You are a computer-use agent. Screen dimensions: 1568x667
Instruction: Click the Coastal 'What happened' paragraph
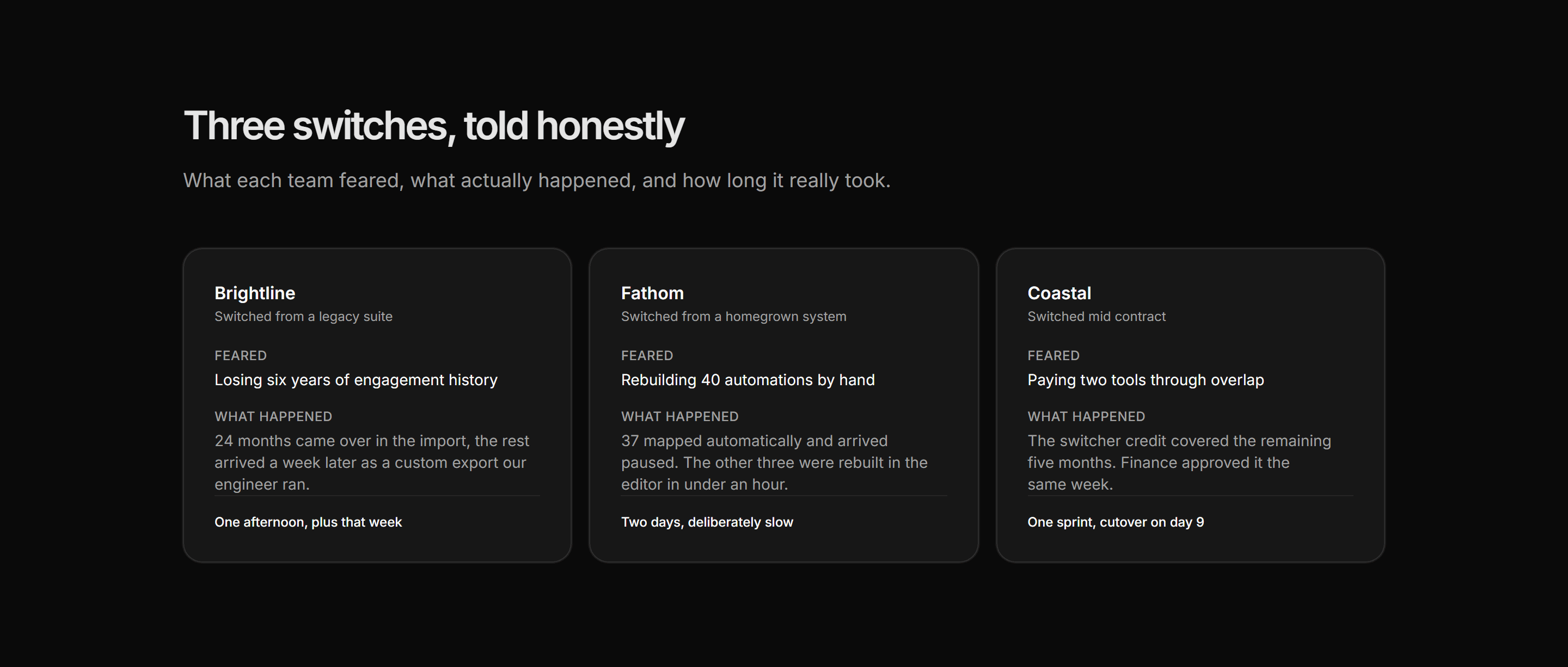point(1179,462)
